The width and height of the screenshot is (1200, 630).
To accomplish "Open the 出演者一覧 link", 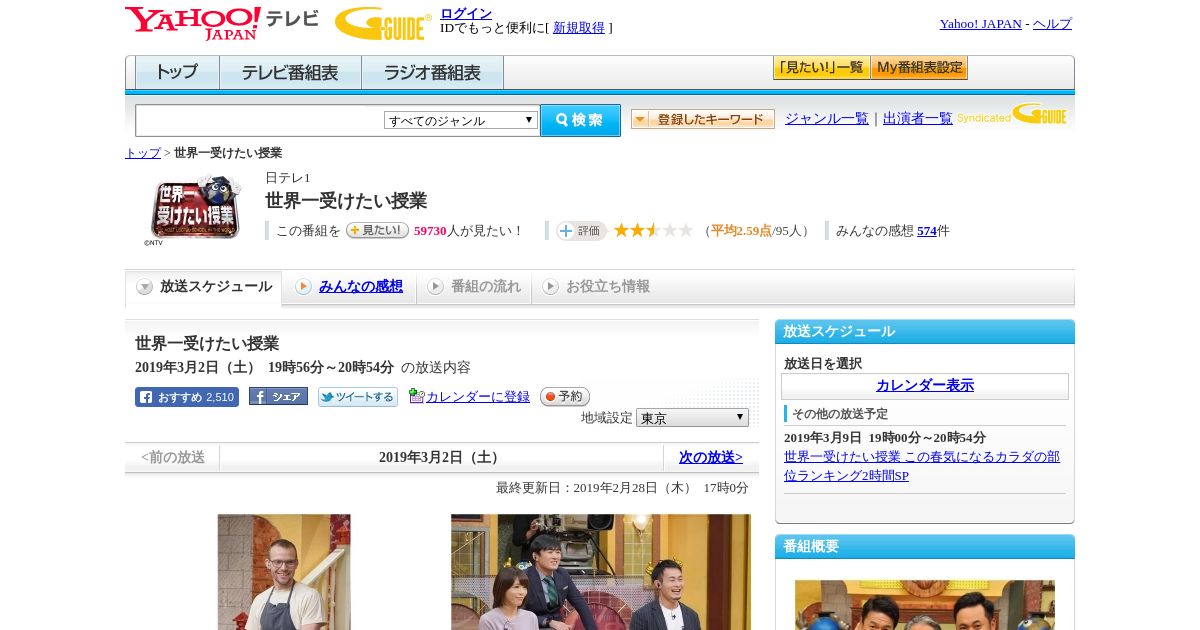I will pyautogui.click(x=918, y=119).
